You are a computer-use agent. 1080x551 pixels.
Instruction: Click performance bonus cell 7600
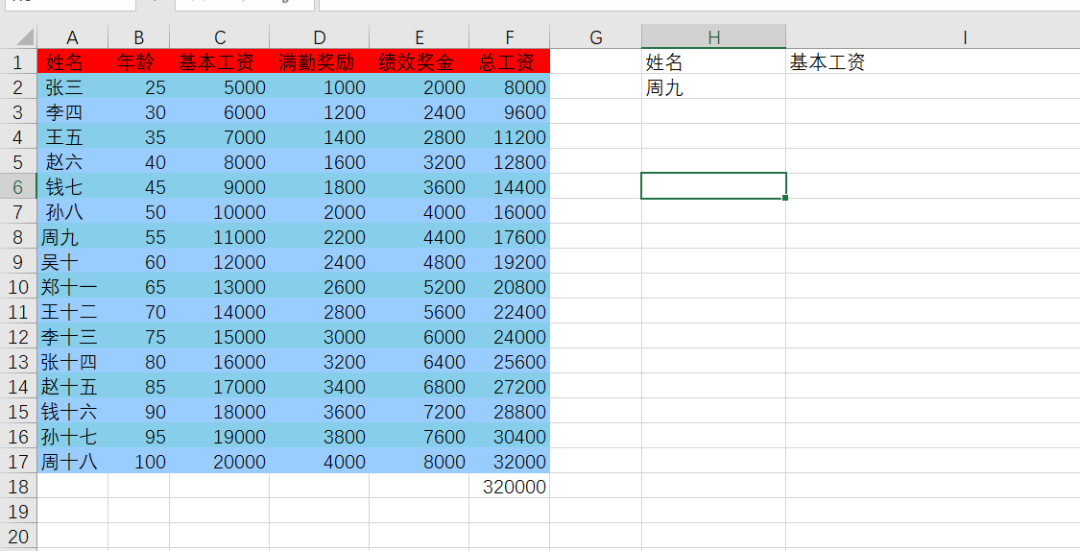419,437
